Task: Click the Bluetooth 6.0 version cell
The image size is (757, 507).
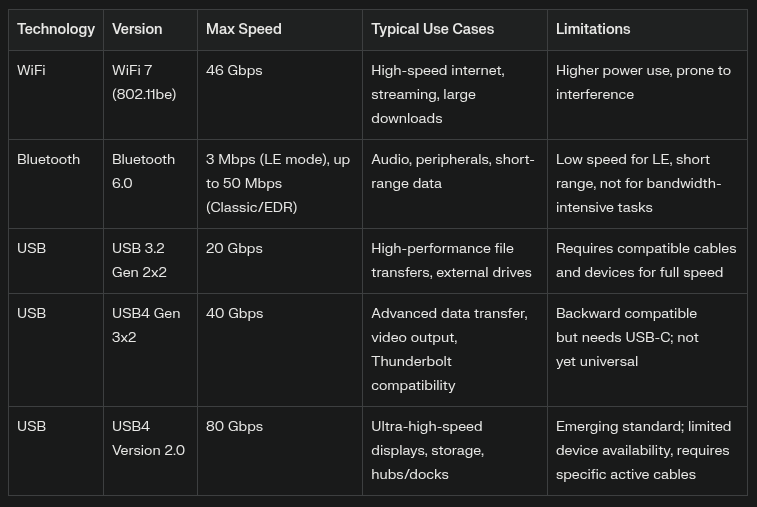Action: [143, 171]
